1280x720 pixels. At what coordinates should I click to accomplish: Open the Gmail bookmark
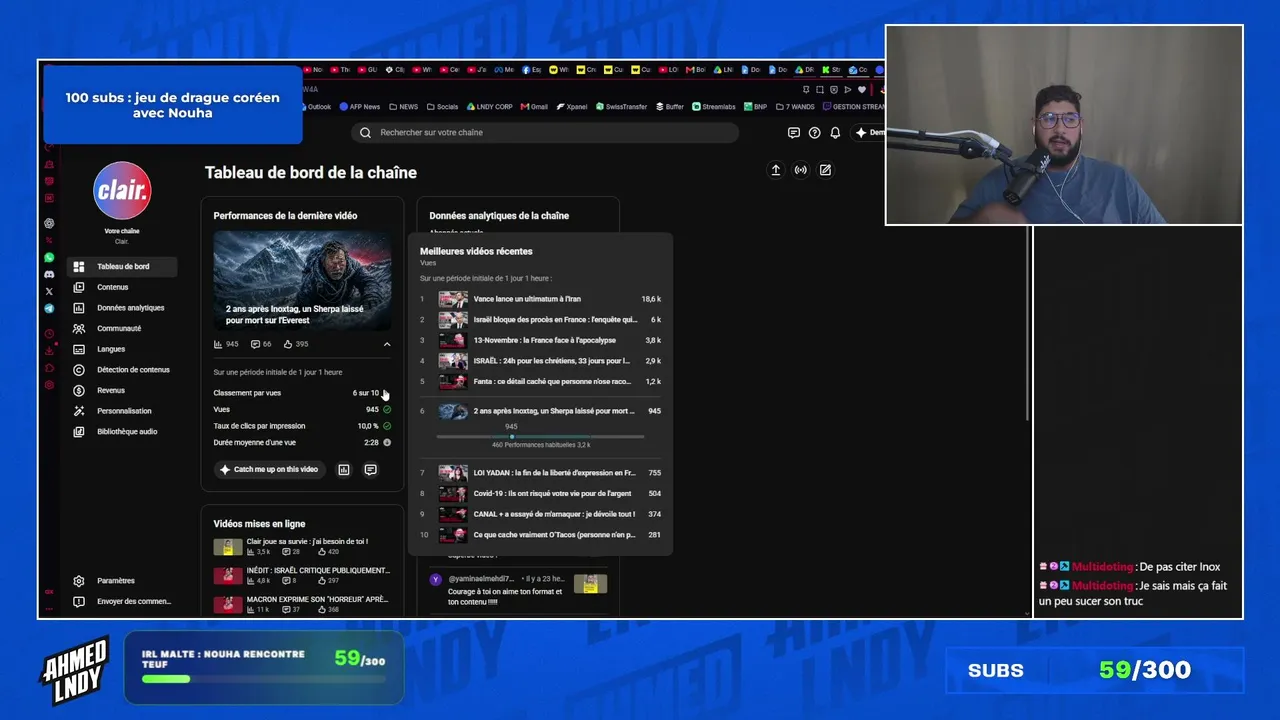(534, 107)
